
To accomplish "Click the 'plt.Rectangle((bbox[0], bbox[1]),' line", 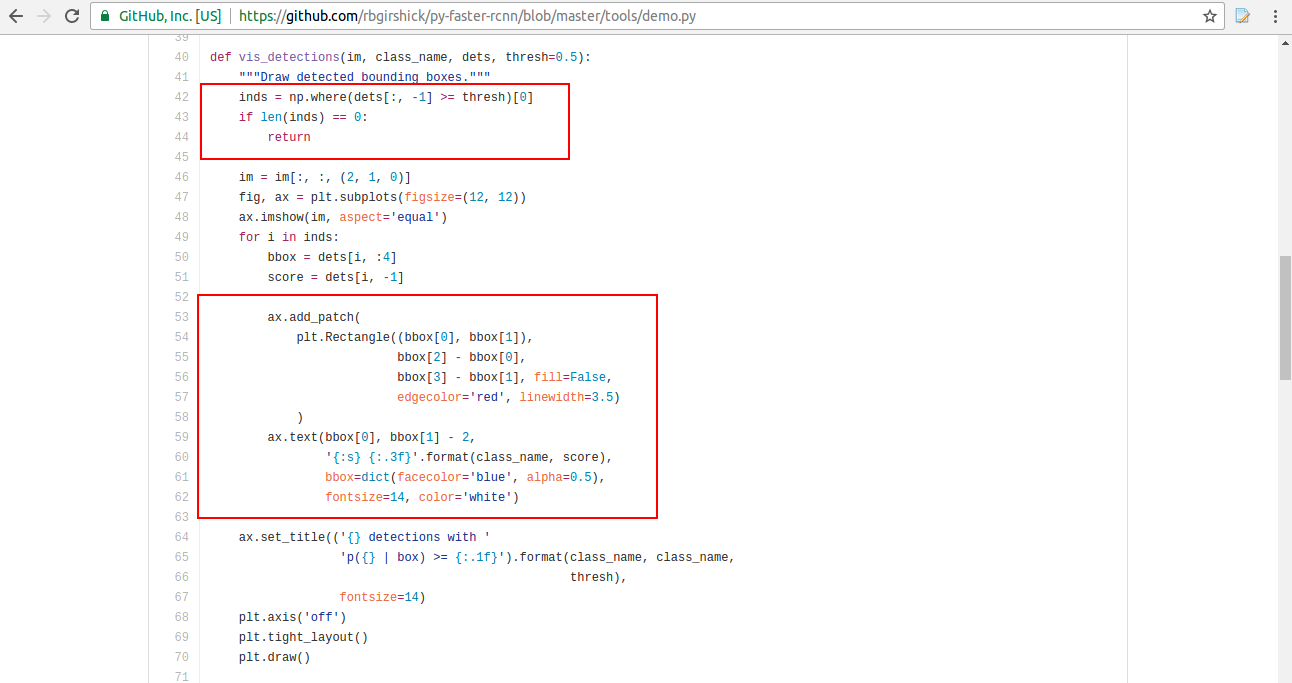I will 415,337.
